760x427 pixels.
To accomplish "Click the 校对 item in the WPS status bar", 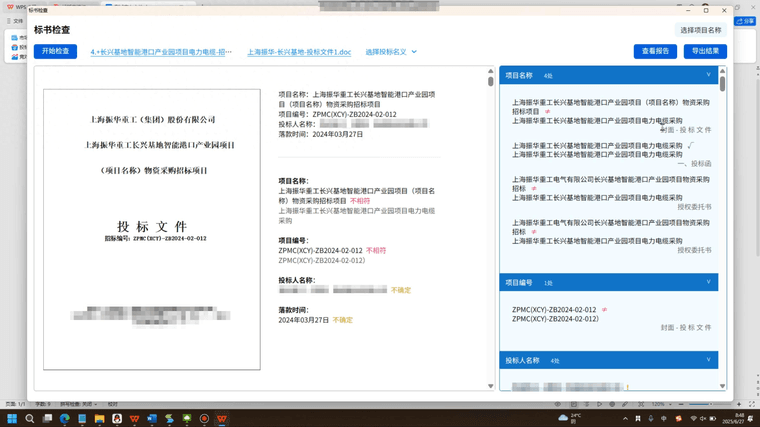I will [112, 404].
